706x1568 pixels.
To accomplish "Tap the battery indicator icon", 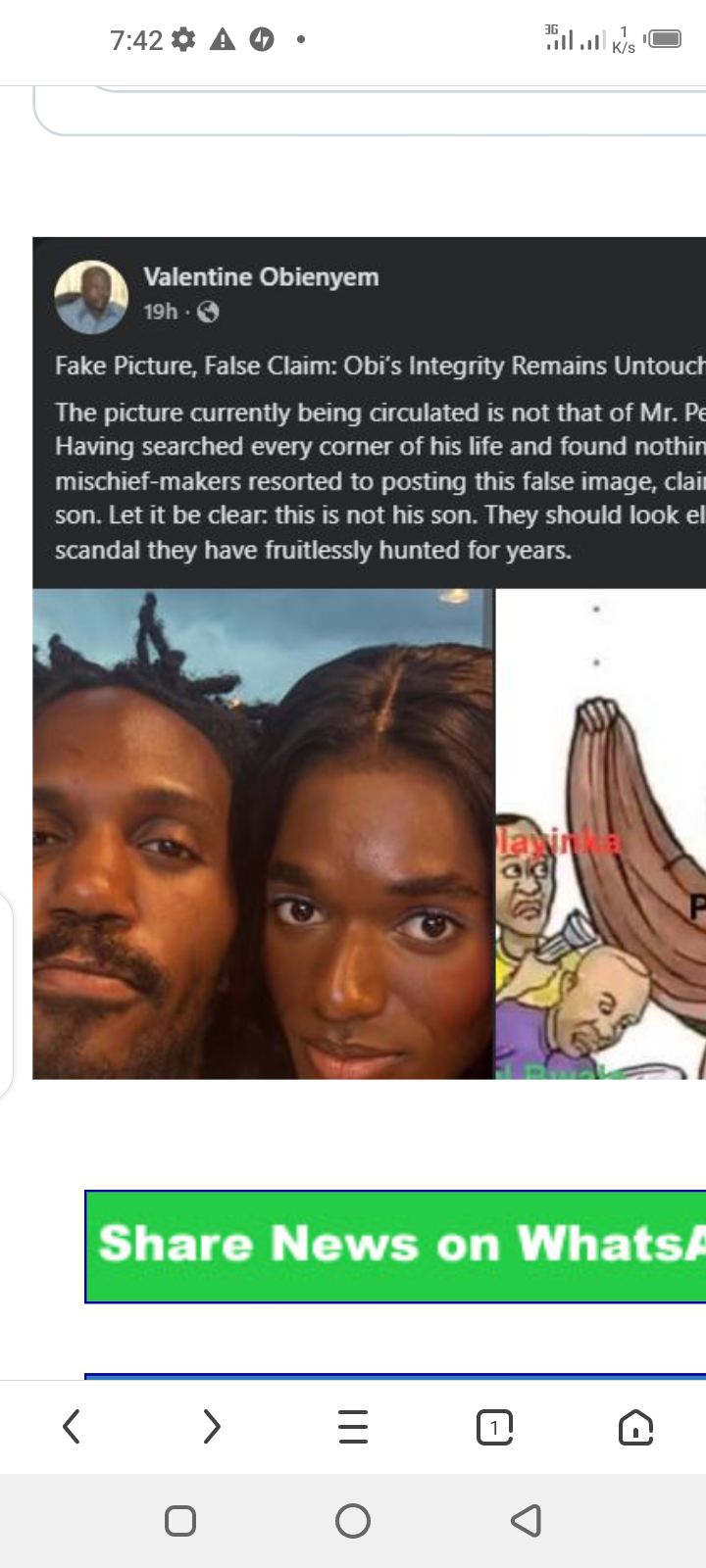I will tap(663, 39).
